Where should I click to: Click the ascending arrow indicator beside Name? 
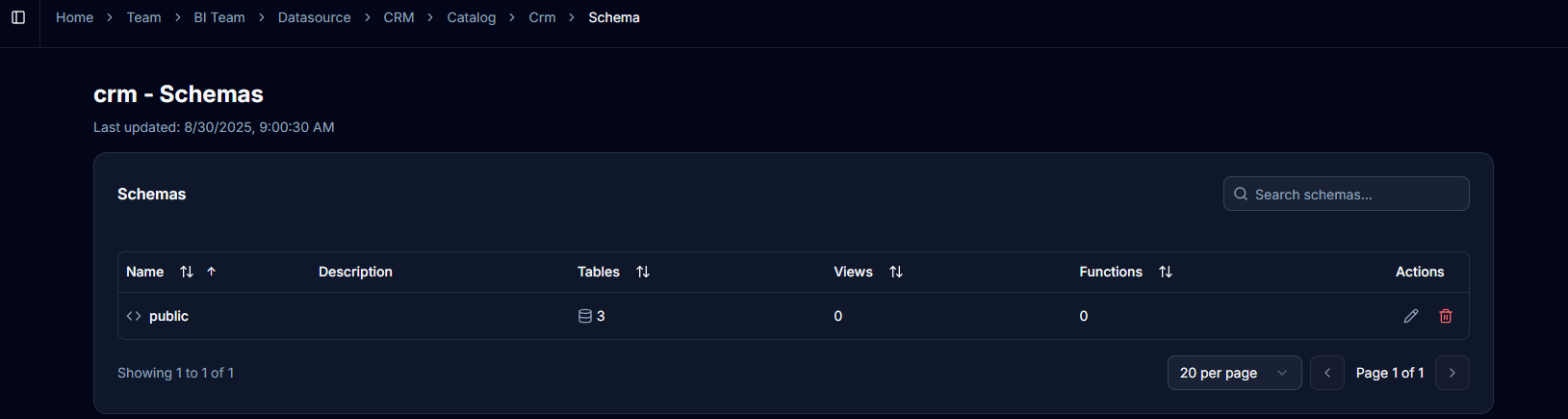(x=212, y=272)
